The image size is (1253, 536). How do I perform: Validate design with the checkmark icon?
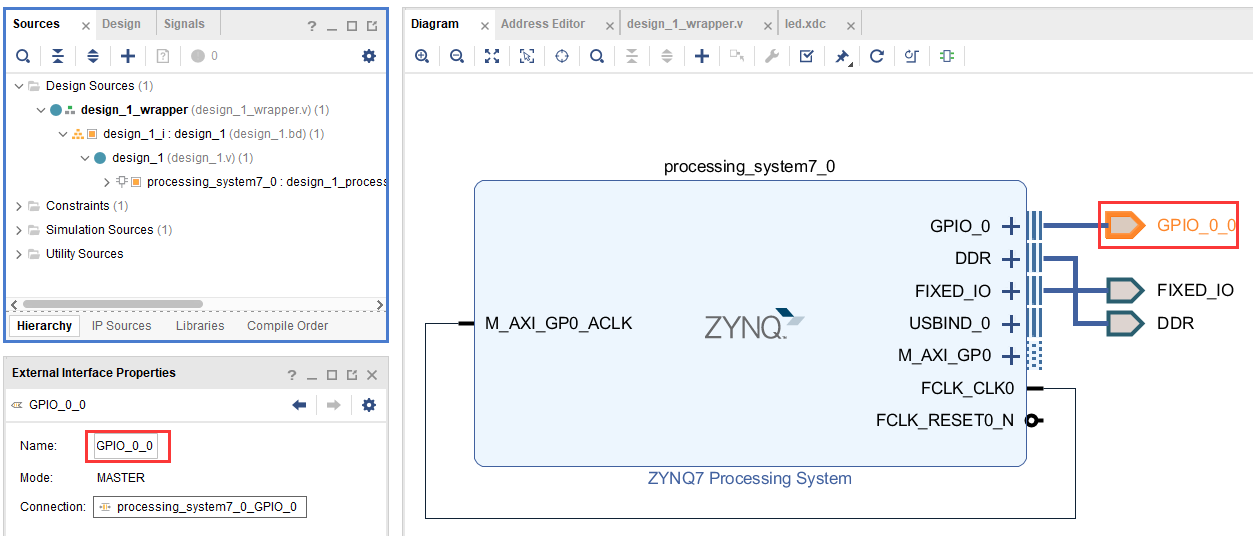807,57
